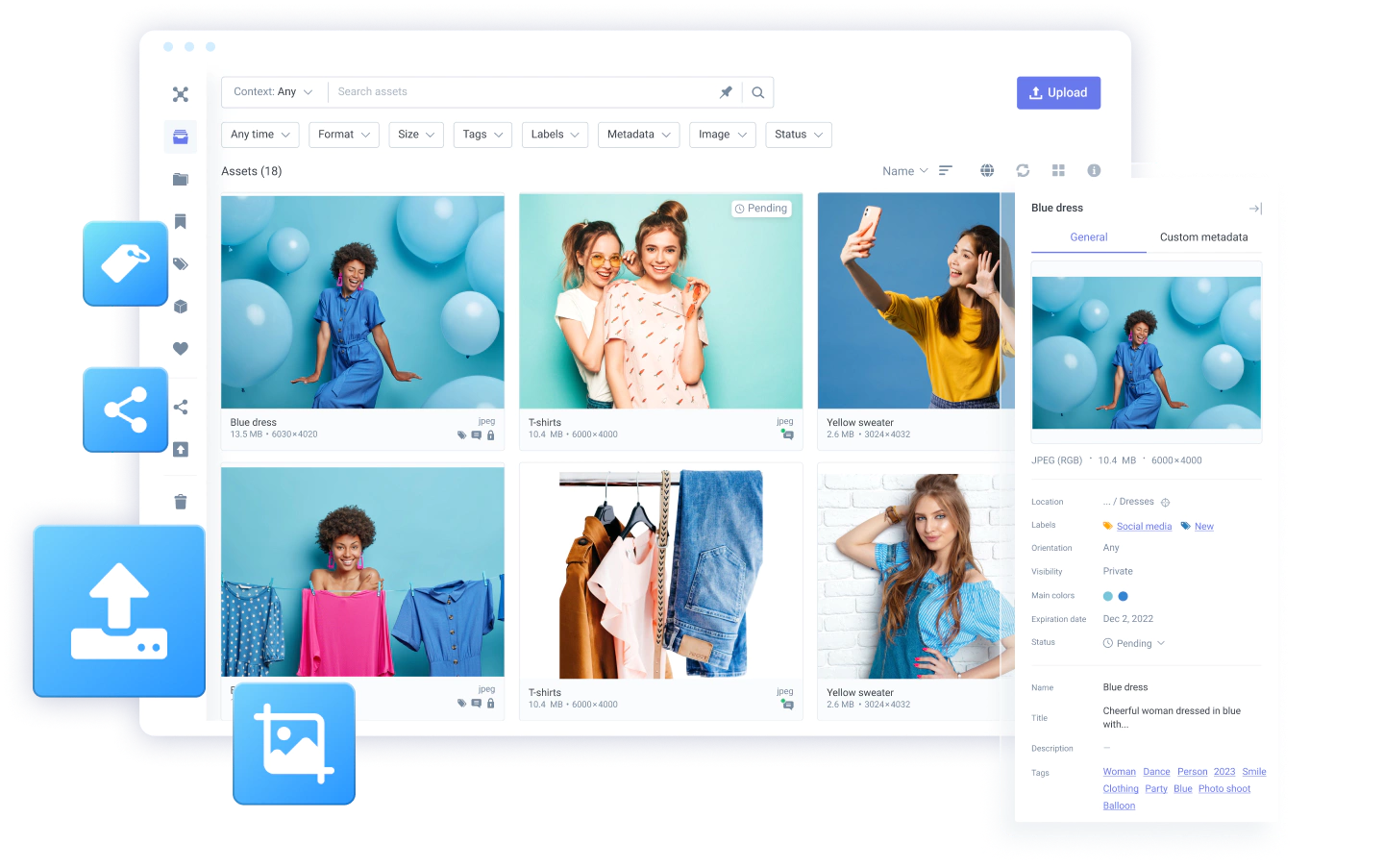
Task: Click in the Search assets field
Action: click(519, 92)
